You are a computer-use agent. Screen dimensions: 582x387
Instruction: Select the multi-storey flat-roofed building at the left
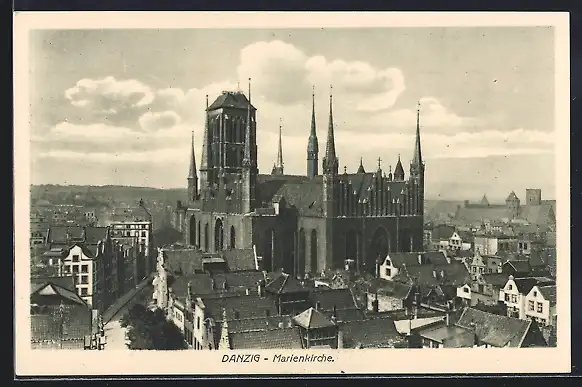click(131, 236)
